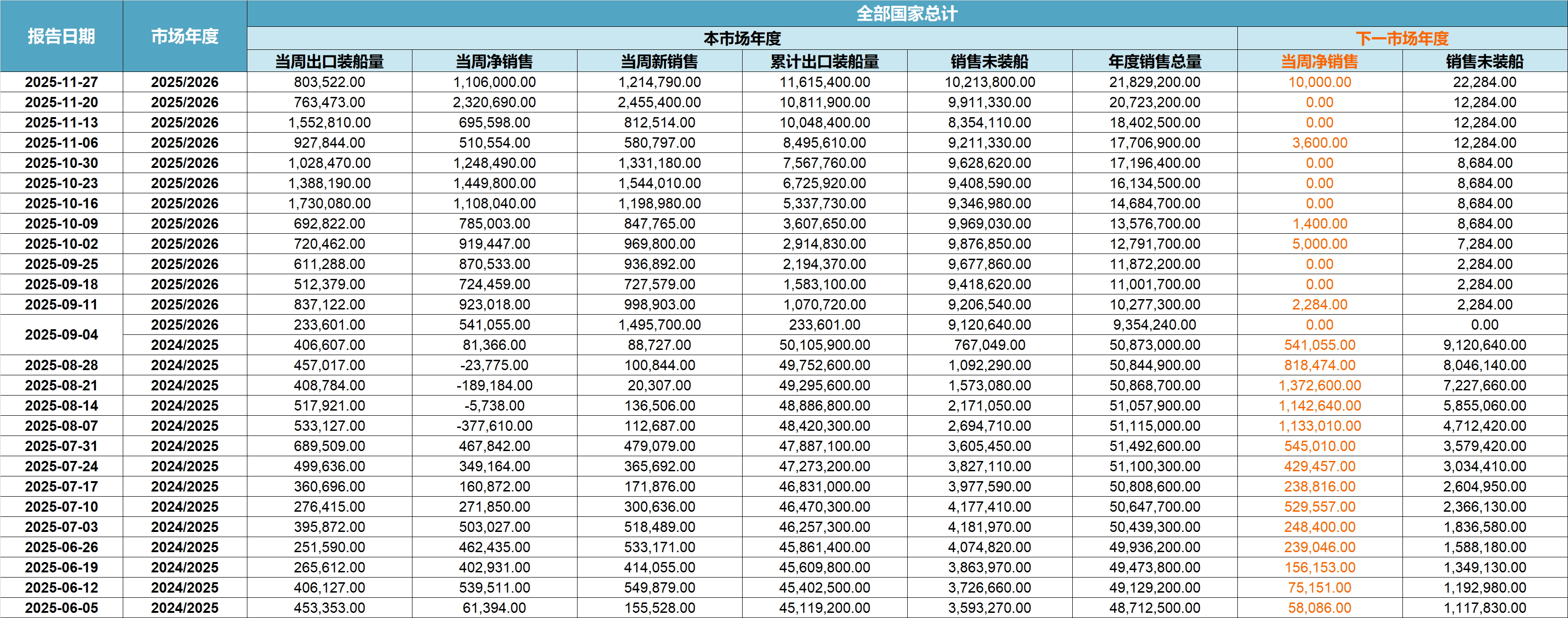The height and width of the screenshot is (618, 1568).
Task: Click the orange 下一市场年度 header
Action: click(1402, 39)
